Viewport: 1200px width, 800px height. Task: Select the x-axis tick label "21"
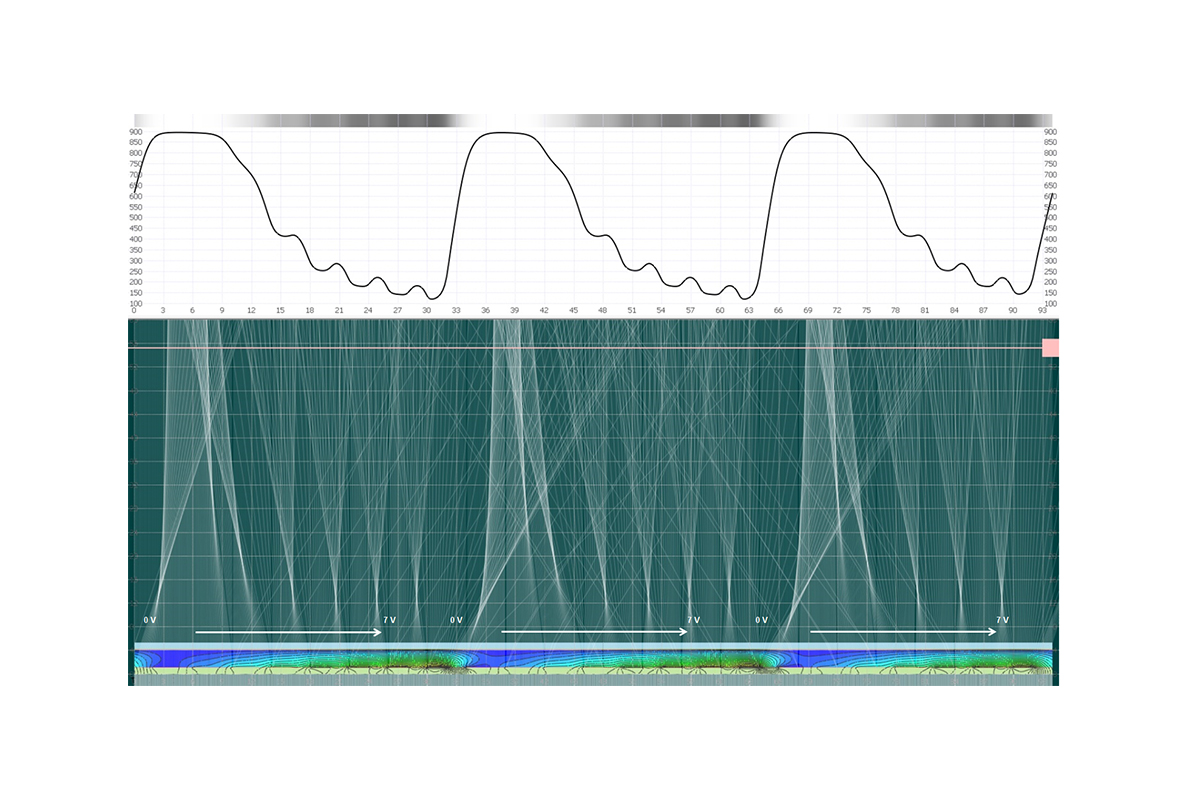point(339,311)
